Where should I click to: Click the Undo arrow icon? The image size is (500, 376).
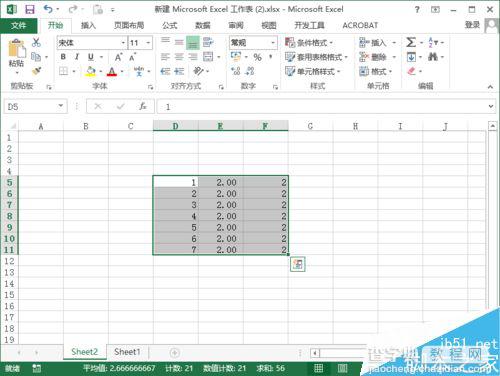(x=48, y=9)
